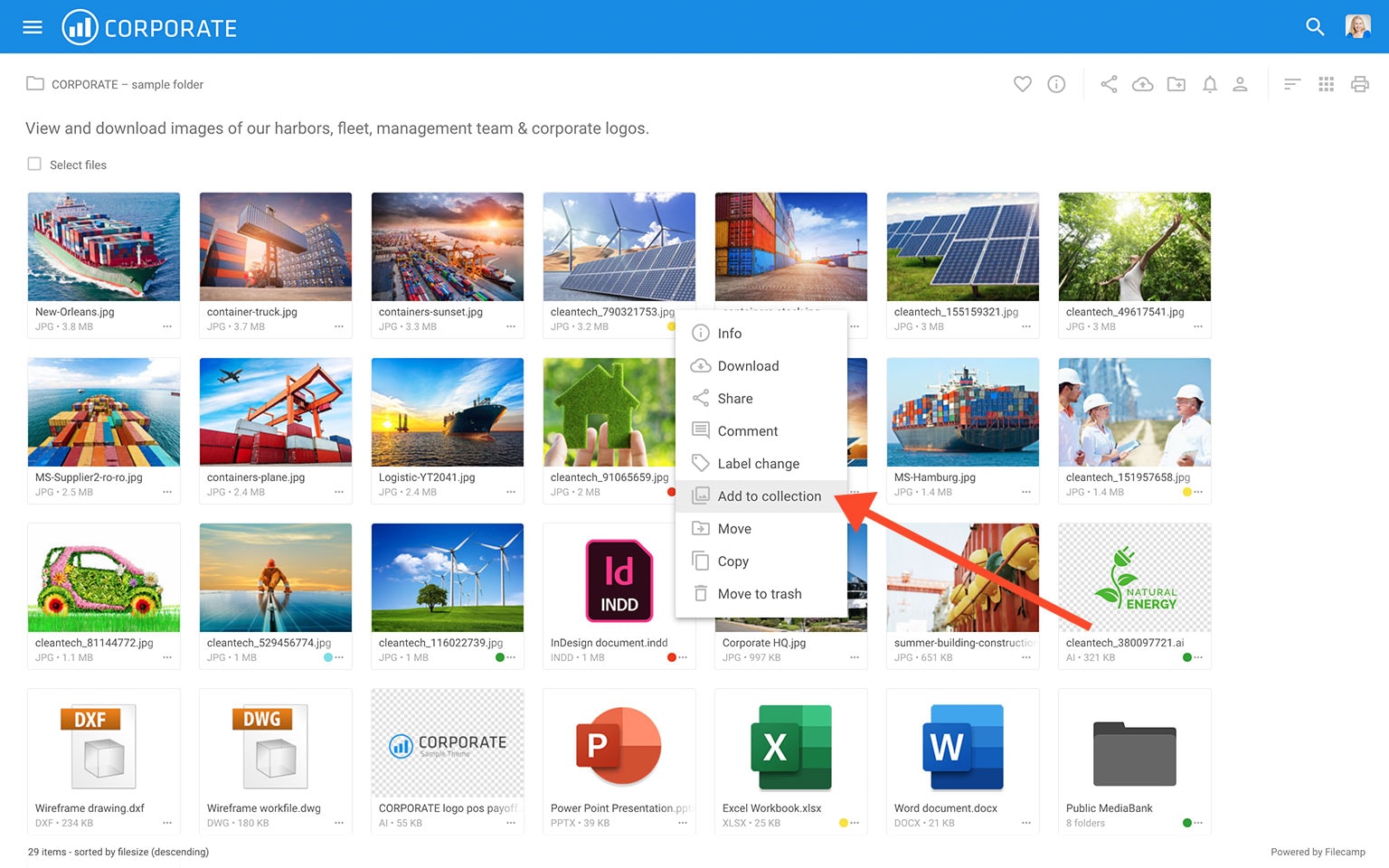Choose Info in the context menu

point(761,333)
